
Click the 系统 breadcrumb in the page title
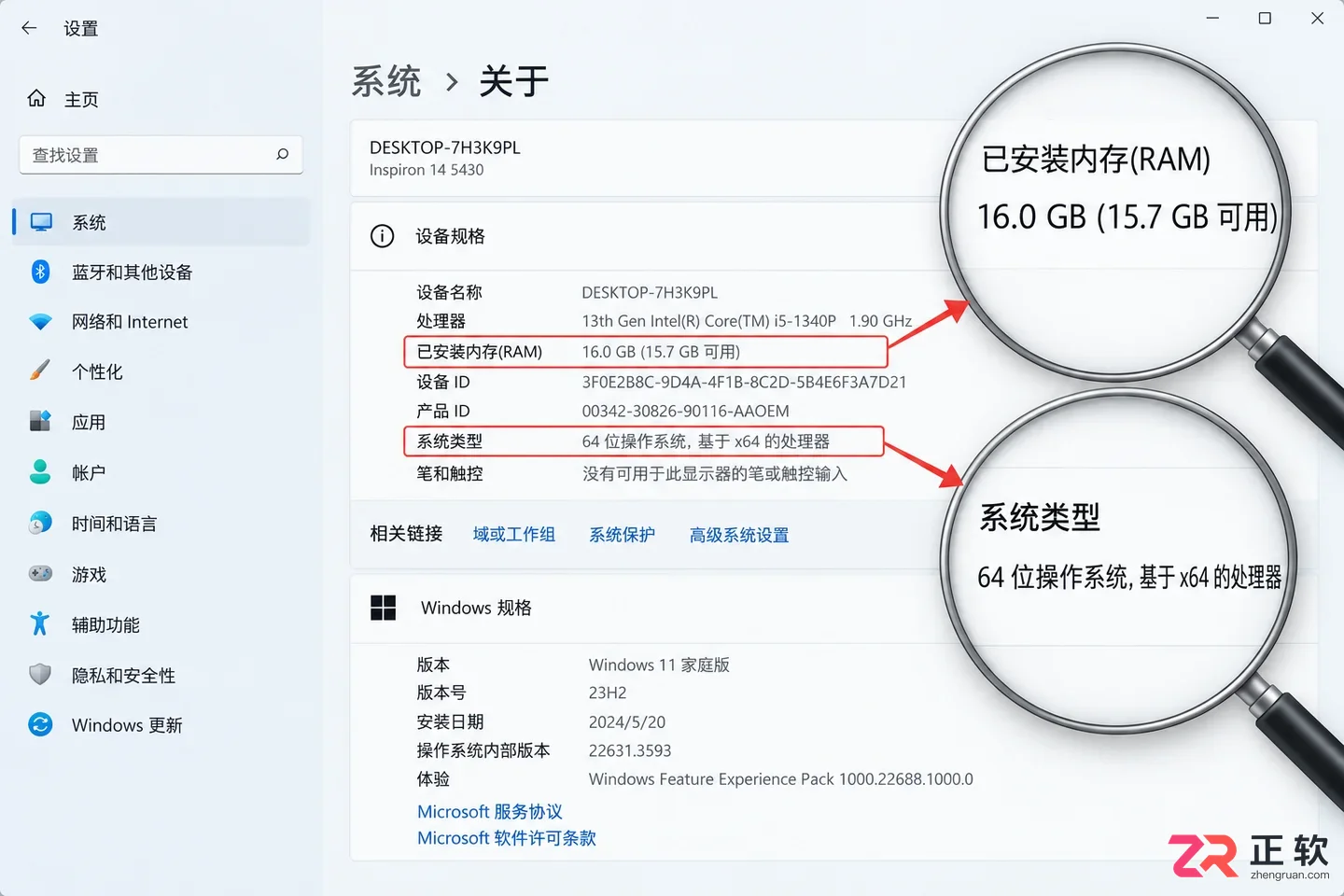[386, 81]
